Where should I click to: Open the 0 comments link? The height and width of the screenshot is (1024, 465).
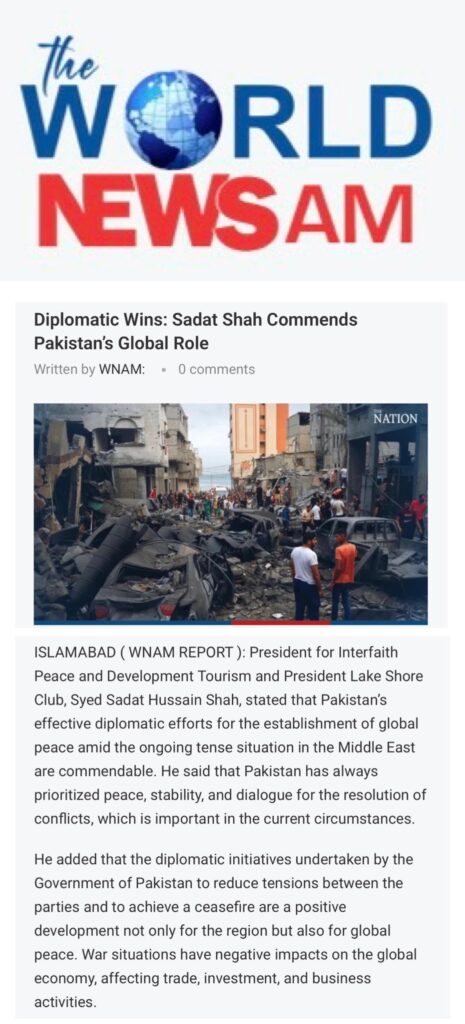point(216,370)
